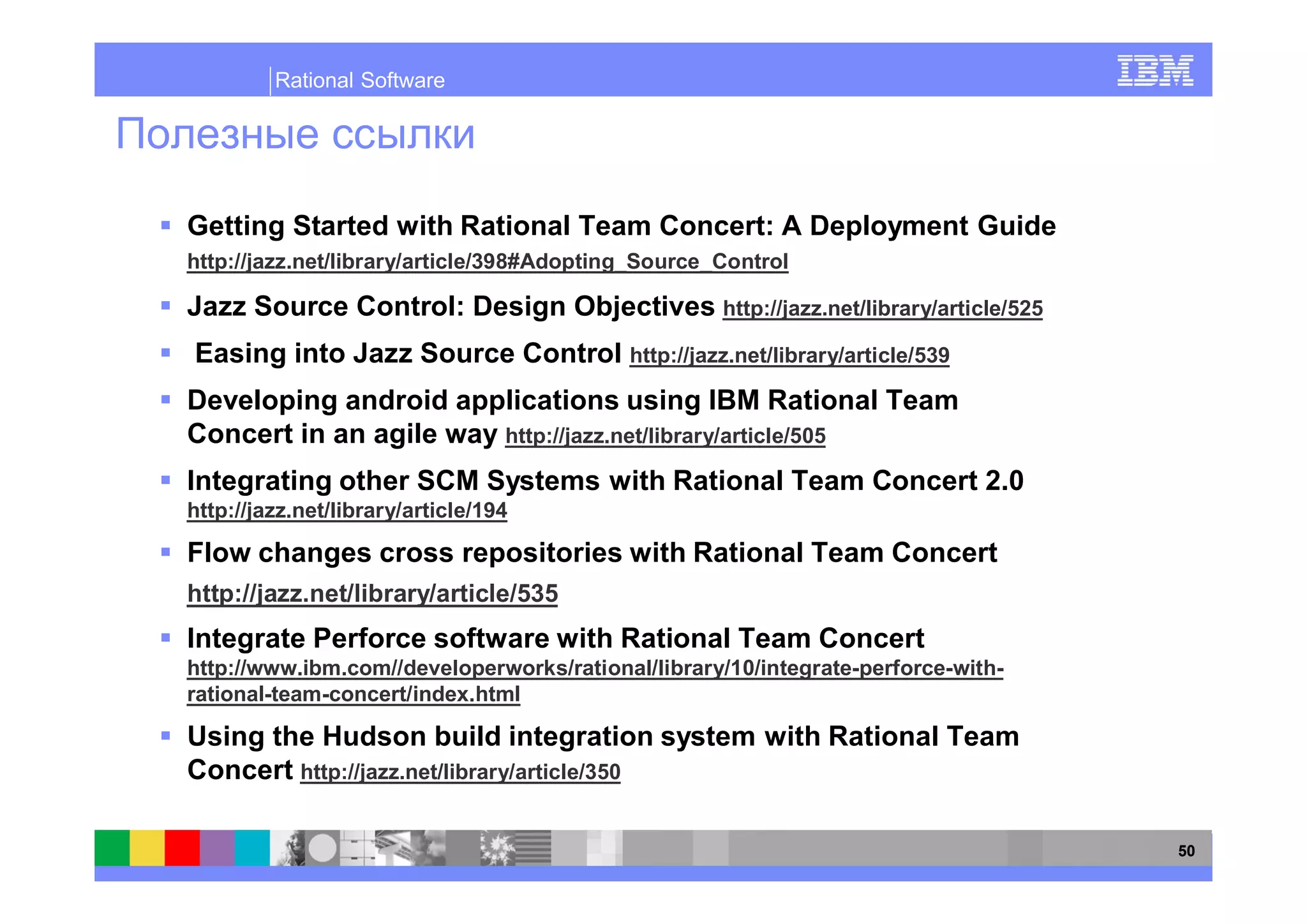Click the slide number 50
Viewport: 1307px width, 924px height.
(x=1186, y=851)
